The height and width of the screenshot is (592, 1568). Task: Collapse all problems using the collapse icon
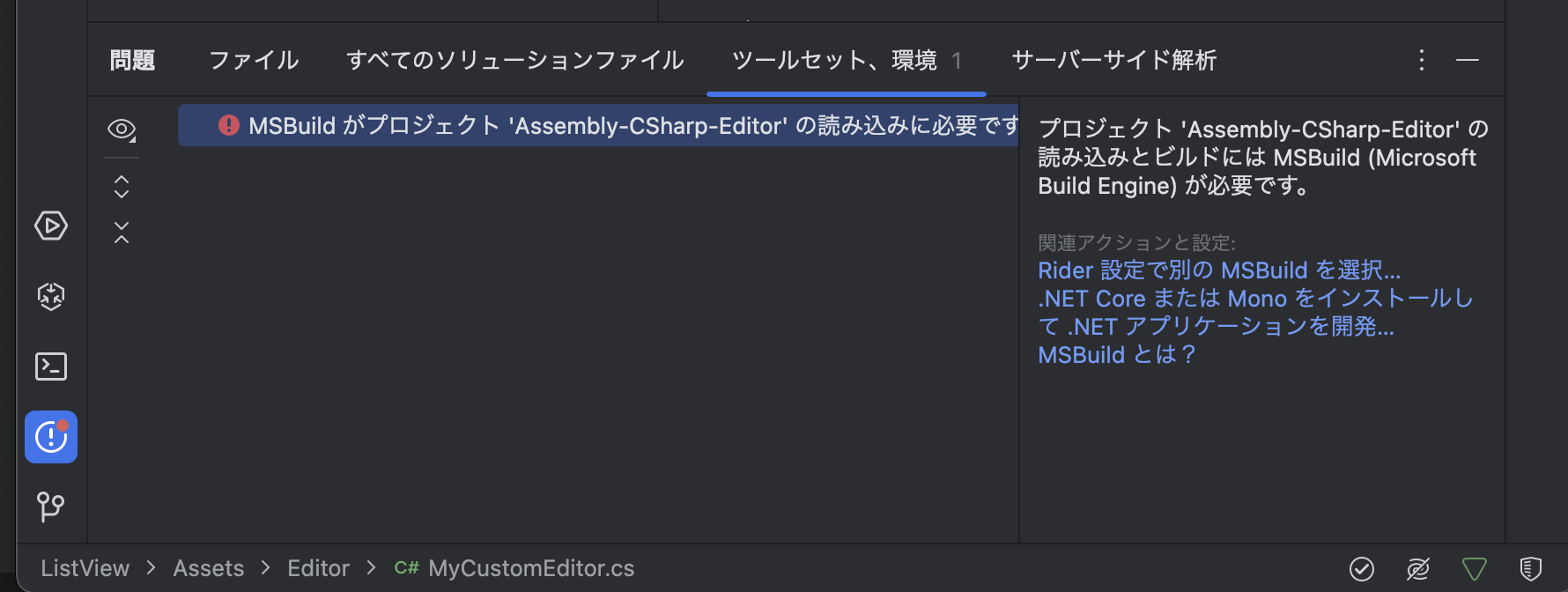[x=121, y=232]
